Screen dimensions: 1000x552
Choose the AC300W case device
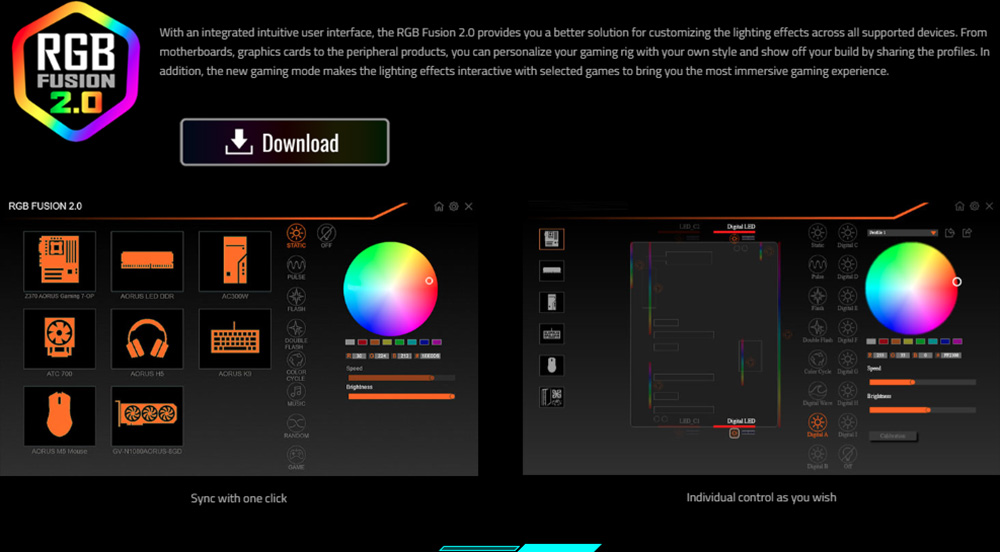tap(235, 261)
